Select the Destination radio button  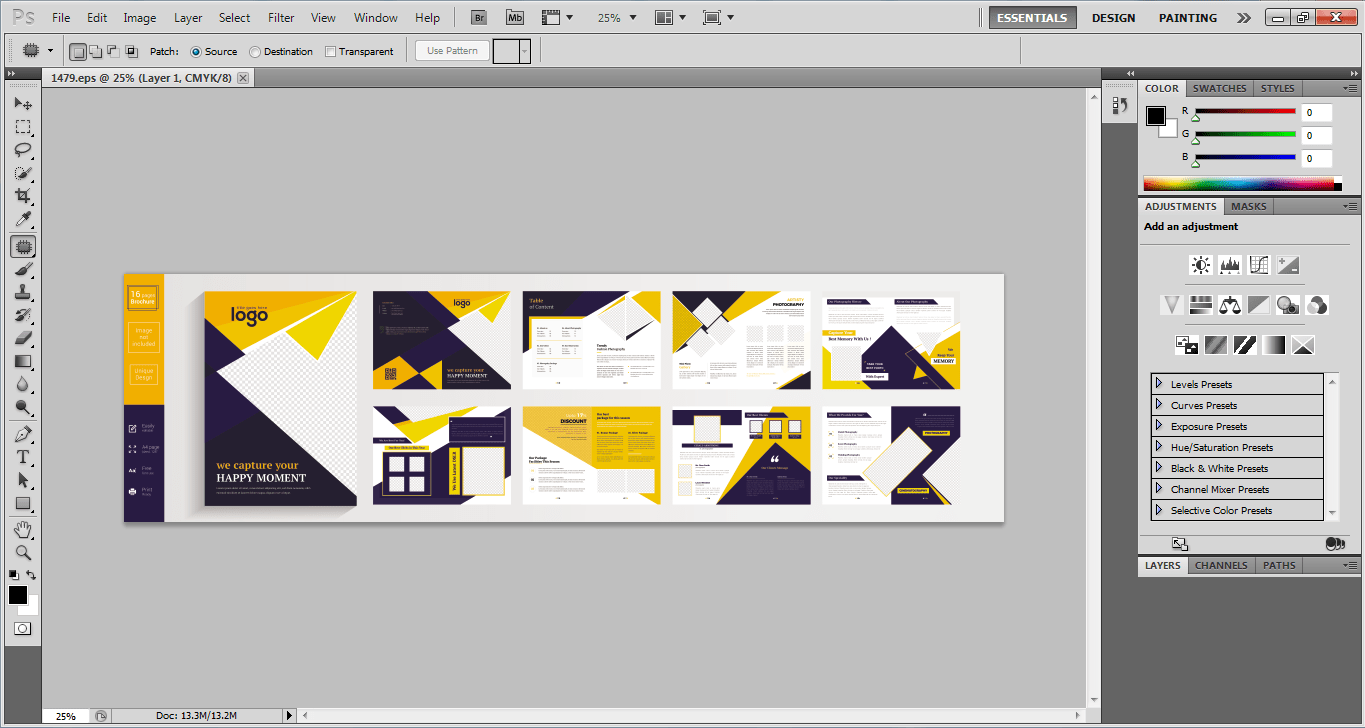click(255, 52)
